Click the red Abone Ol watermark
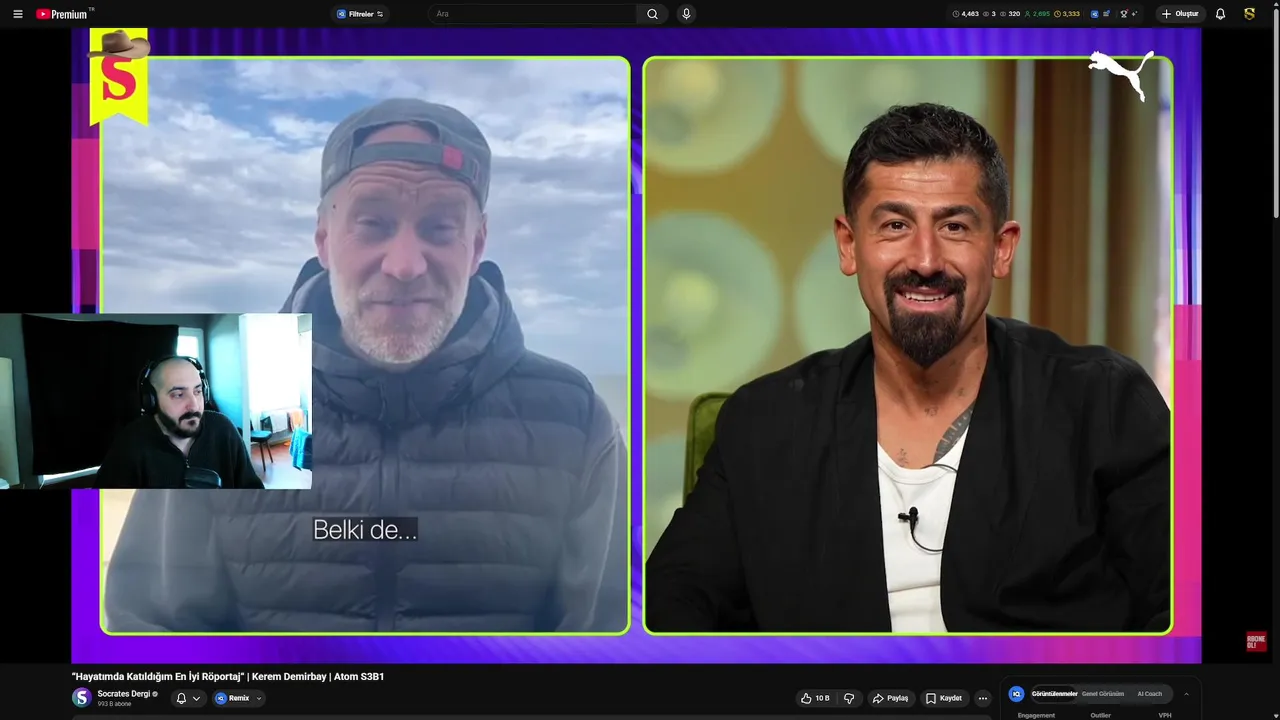 point(1256,642)
